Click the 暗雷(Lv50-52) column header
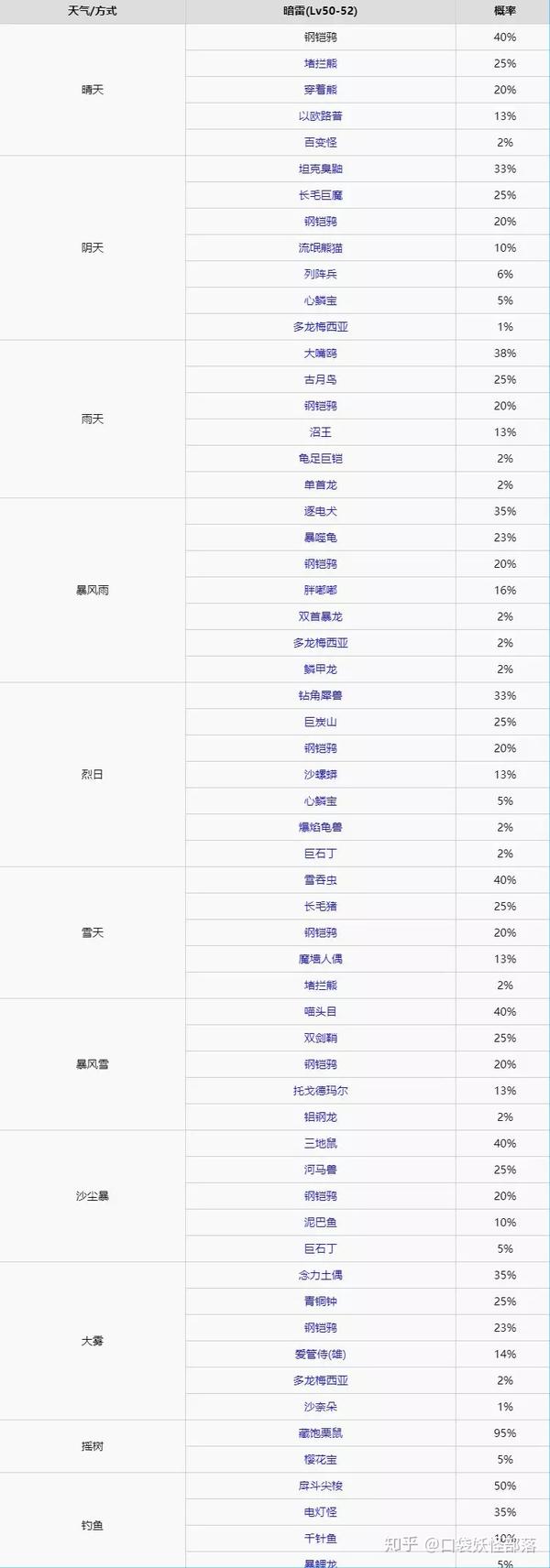550x1568 pixels. 321,11
